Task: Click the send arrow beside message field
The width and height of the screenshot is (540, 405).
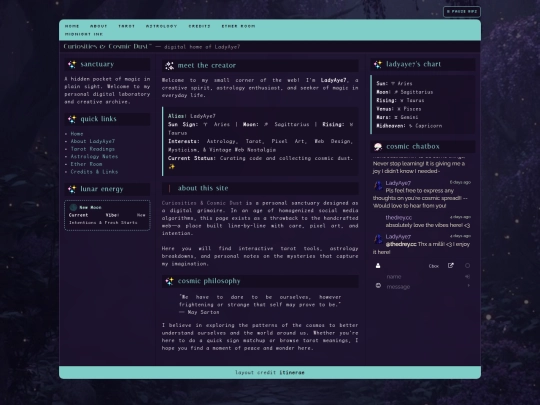Action: point(468,285)
